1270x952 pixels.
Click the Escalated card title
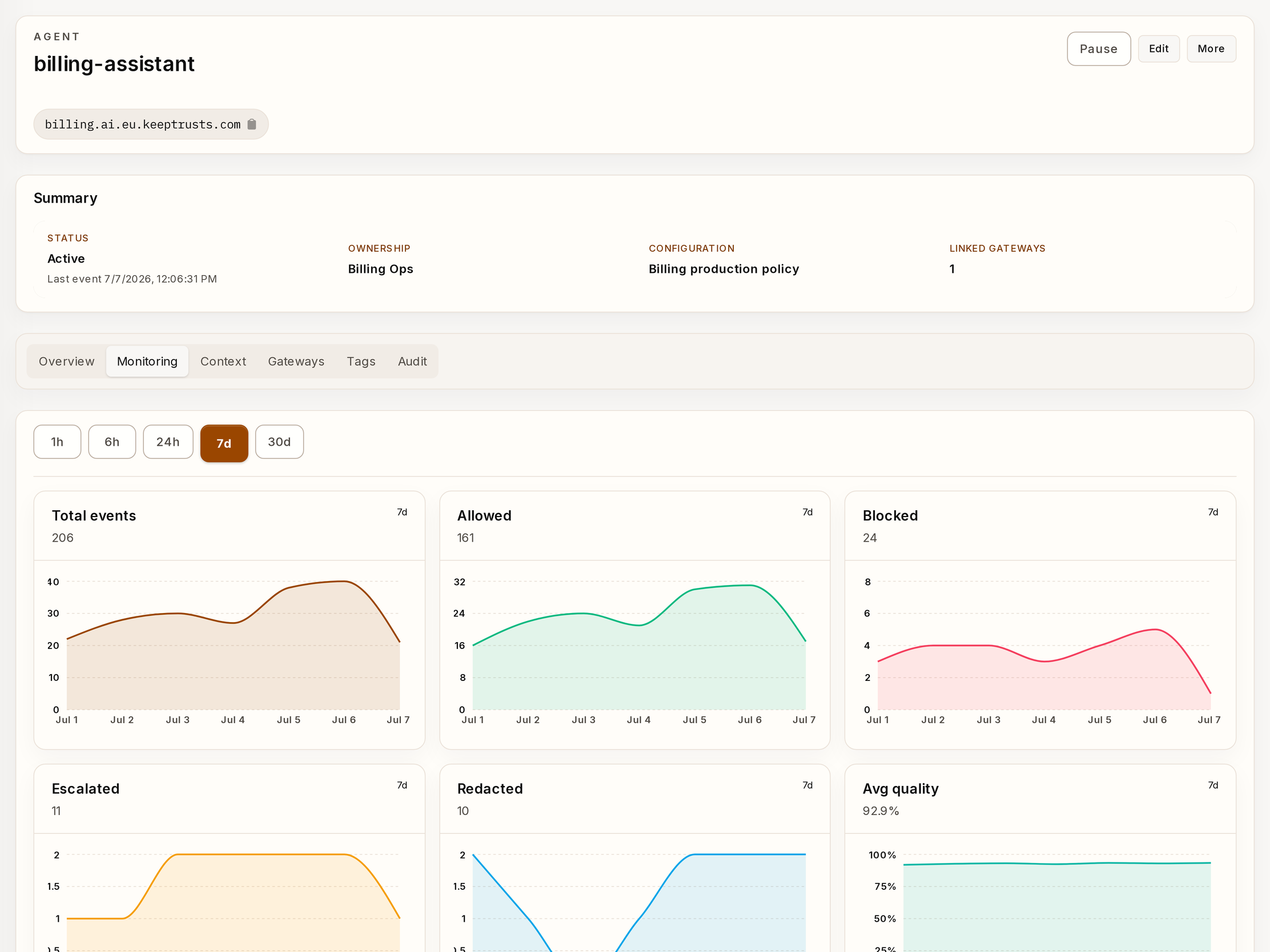click(86, 788)
